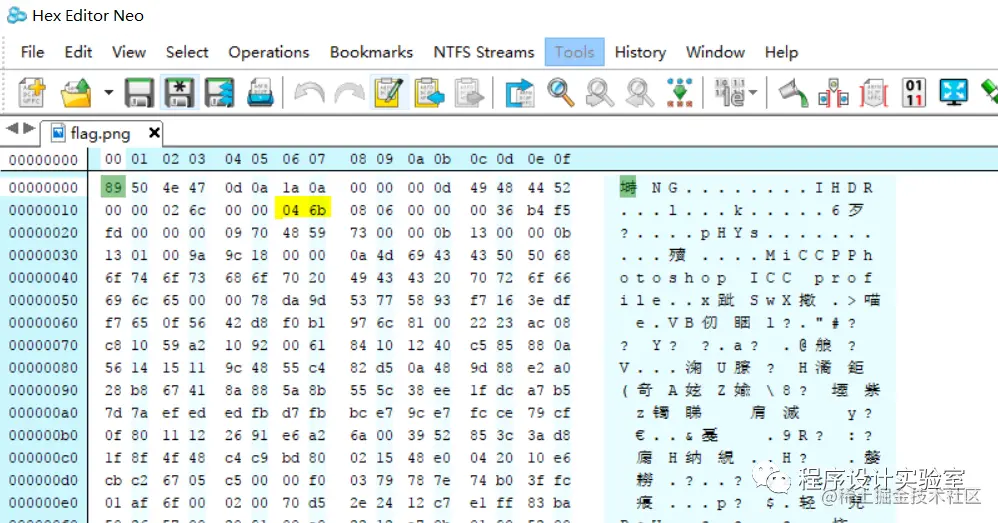Click the Find magnifying glass icon
This screenshot has height=523, width=998.
[560, 93]
